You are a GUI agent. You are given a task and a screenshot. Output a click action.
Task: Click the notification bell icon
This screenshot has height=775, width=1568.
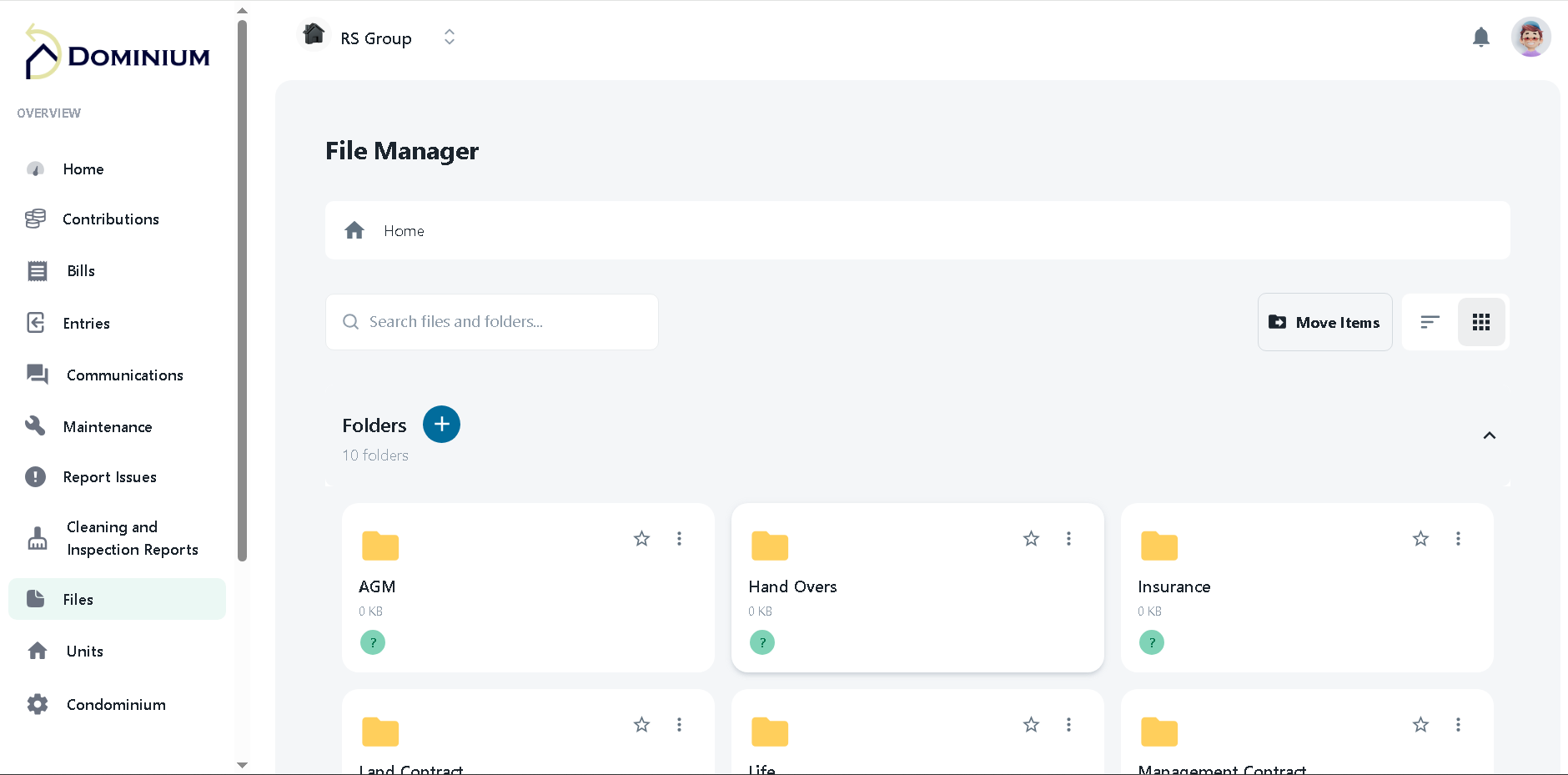point(1480,37)
